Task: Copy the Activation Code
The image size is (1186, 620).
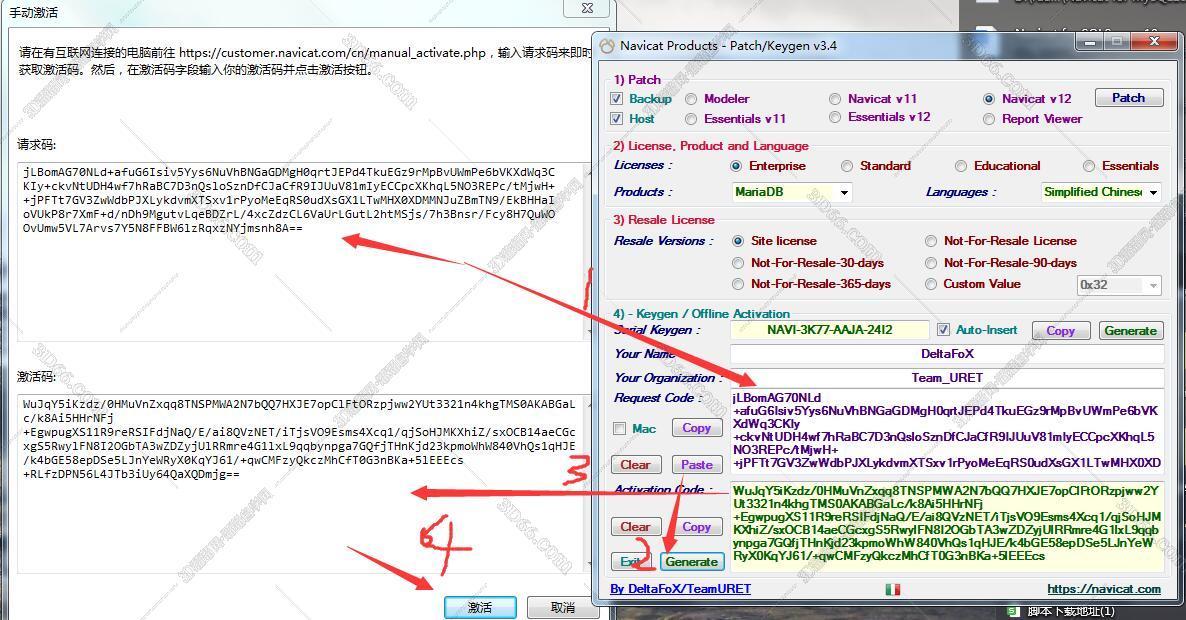Action: click(x=696, y=526)
